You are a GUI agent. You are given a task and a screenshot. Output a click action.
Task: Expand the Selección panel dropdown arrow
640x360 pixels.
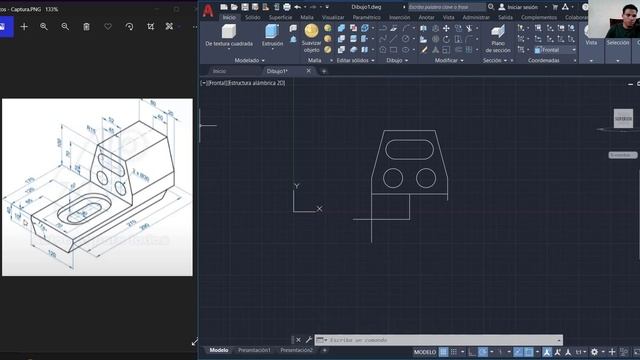pos(618,61)
